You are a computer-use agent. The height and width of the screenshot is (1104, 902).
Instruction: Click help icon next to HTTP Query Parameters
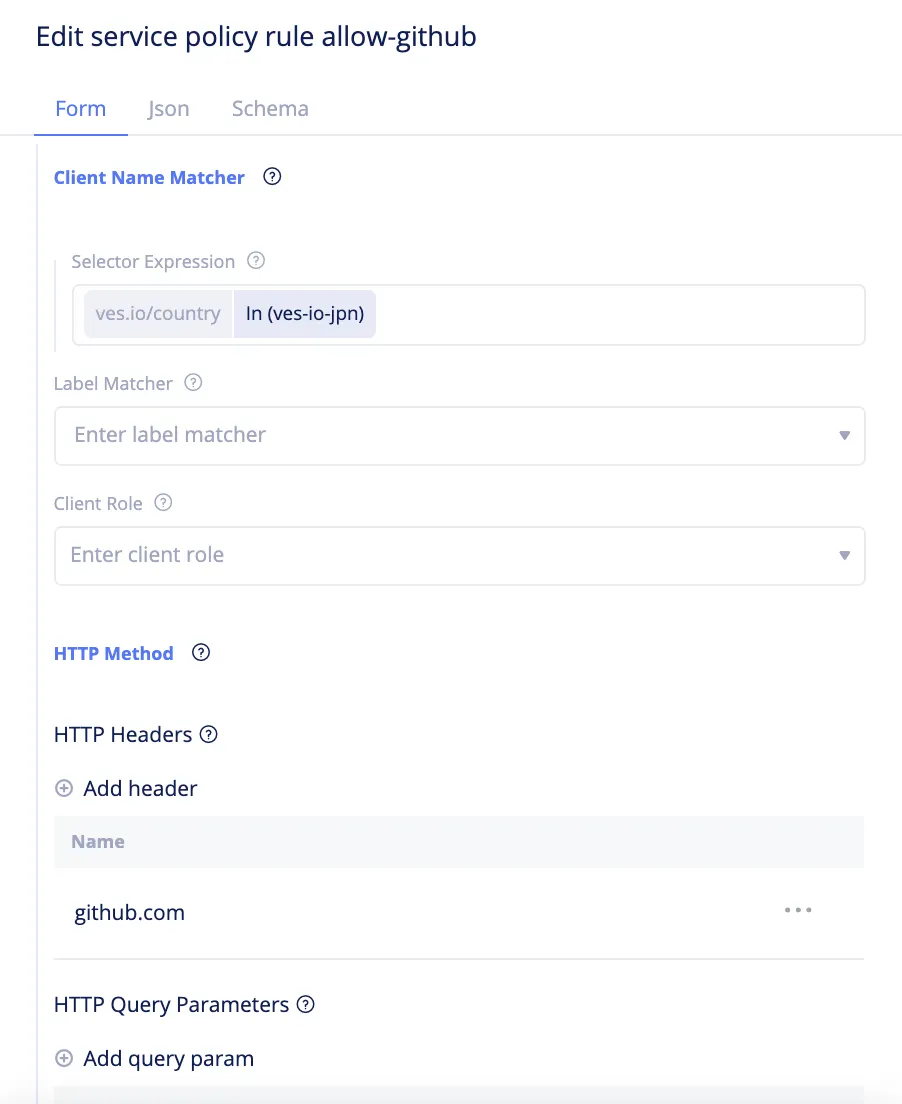tap(306, 1004)
